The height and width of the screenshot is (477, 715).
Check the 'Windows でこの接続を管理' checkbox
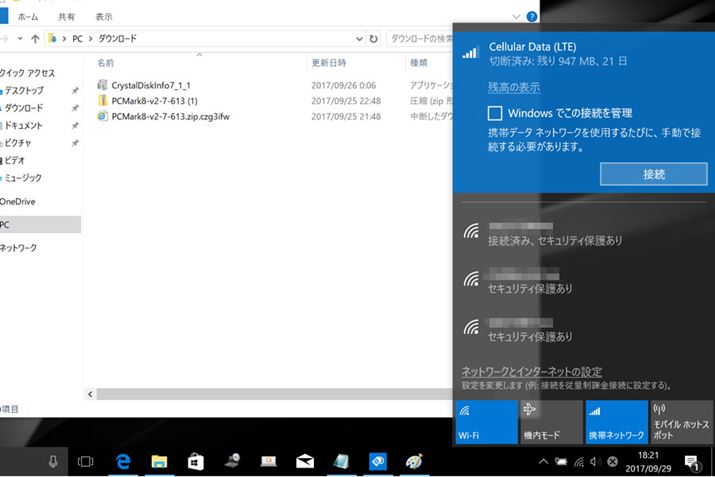coord(495,113)
